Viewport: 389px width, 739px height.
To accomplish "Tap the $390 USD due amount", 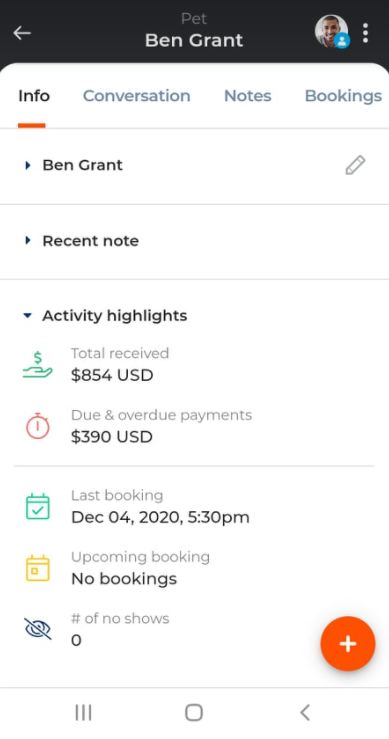I will pos(112,436).
